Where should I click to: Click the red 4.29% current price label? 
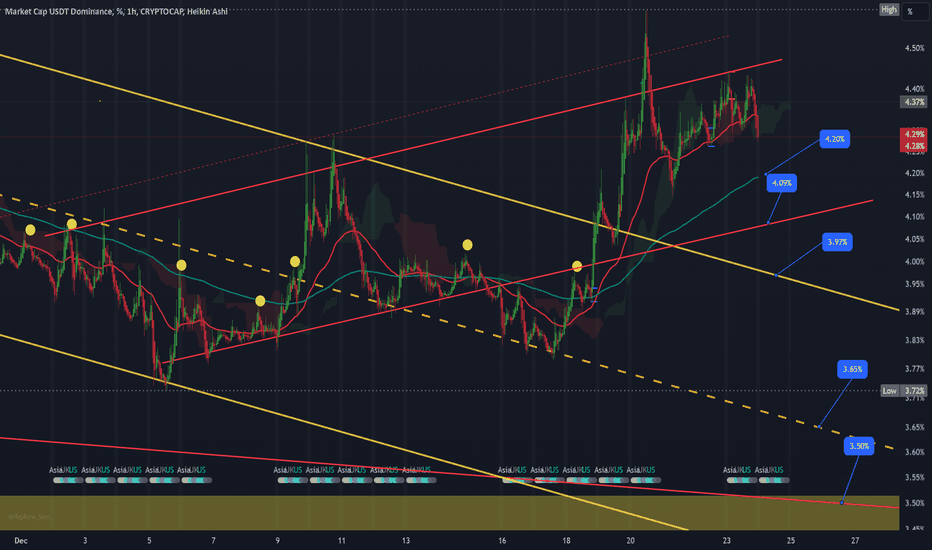914,134
